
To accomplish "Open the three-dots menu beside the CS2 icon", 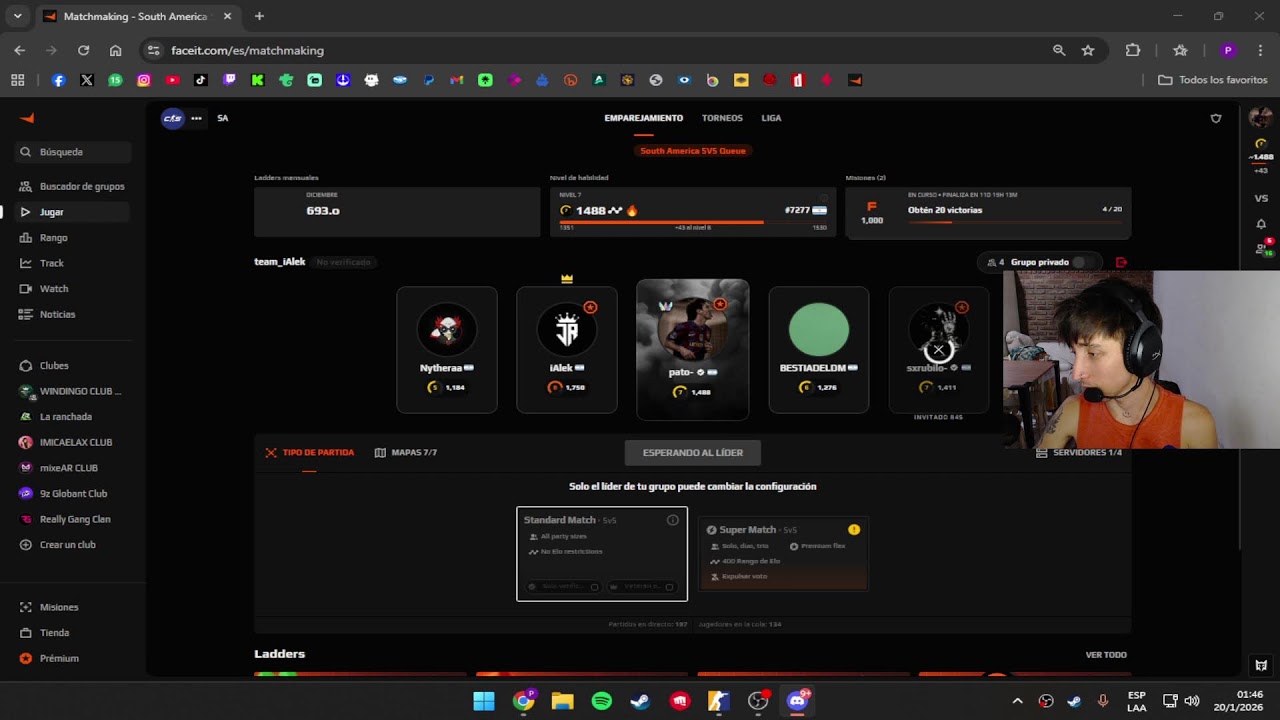I will [x=196, y=118].
